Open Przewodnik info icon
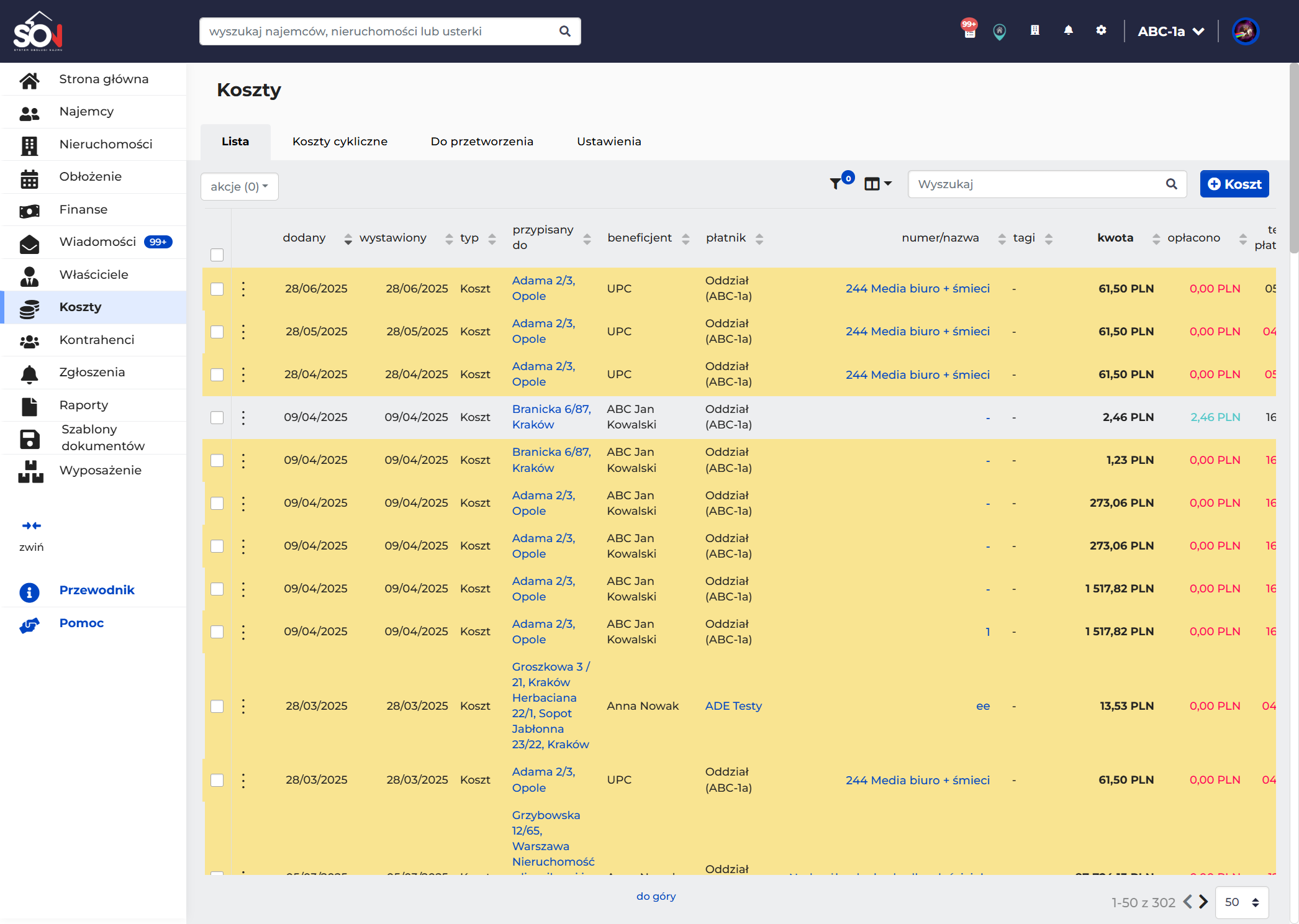1299x924 pixels. click(29, 591)
